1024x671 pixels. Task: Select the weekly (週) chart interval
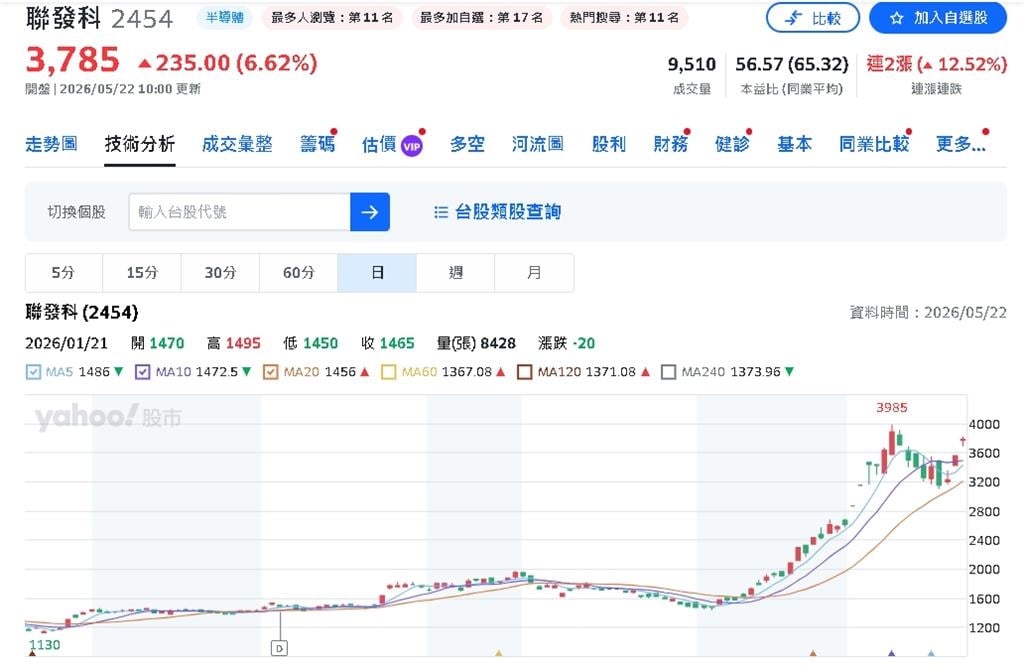pos(455,272)
